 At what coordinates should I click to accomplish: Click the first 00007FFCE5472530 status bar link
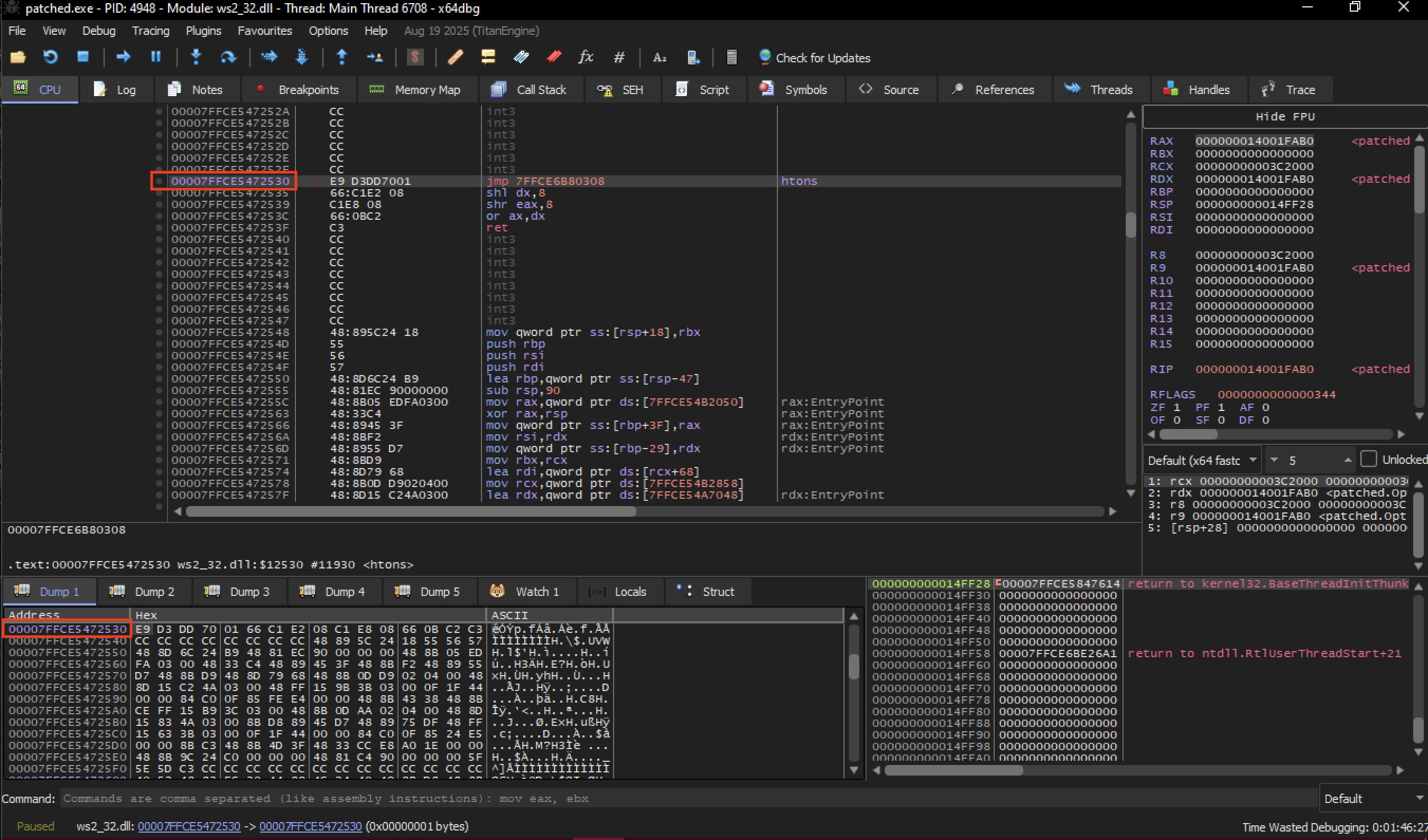189,826
